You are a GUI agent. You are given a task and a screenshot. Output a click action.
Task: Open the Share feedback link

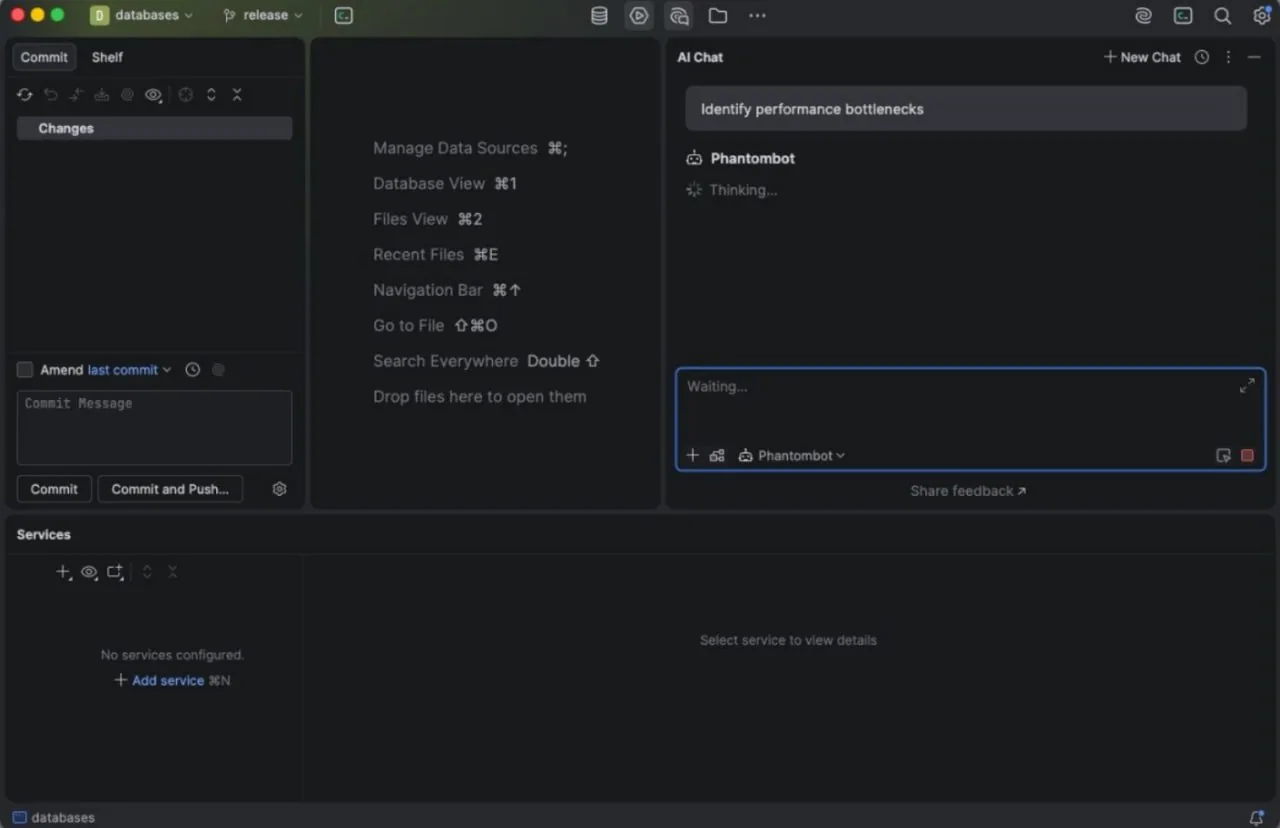pos(968,491)
